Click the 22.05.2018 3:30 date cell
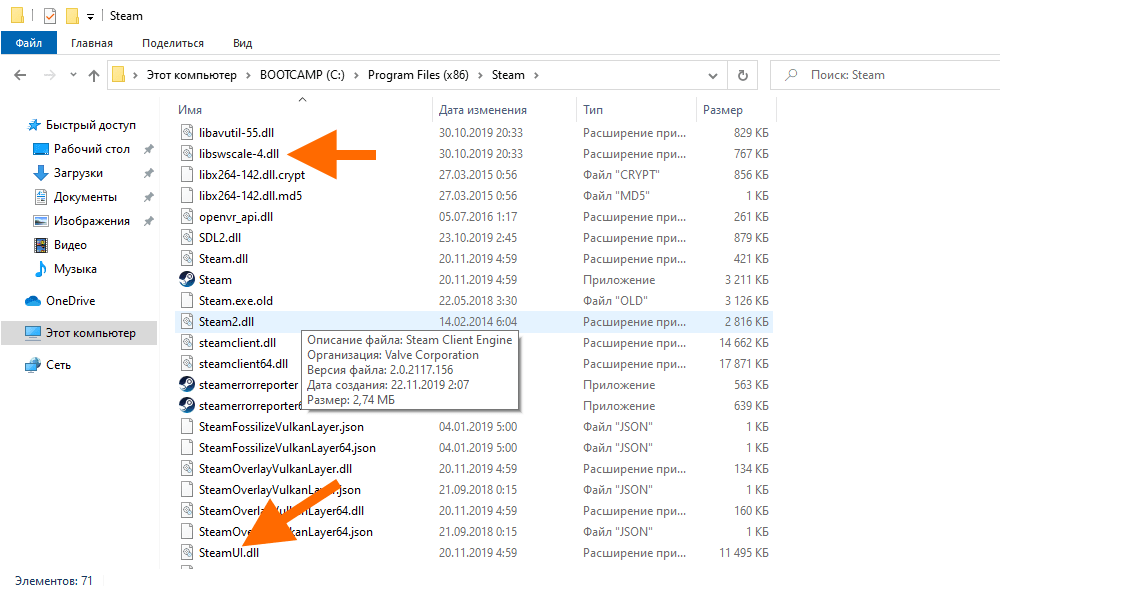Image resolution: width=1125 pixels, height=593 pixels. point(478,300)
